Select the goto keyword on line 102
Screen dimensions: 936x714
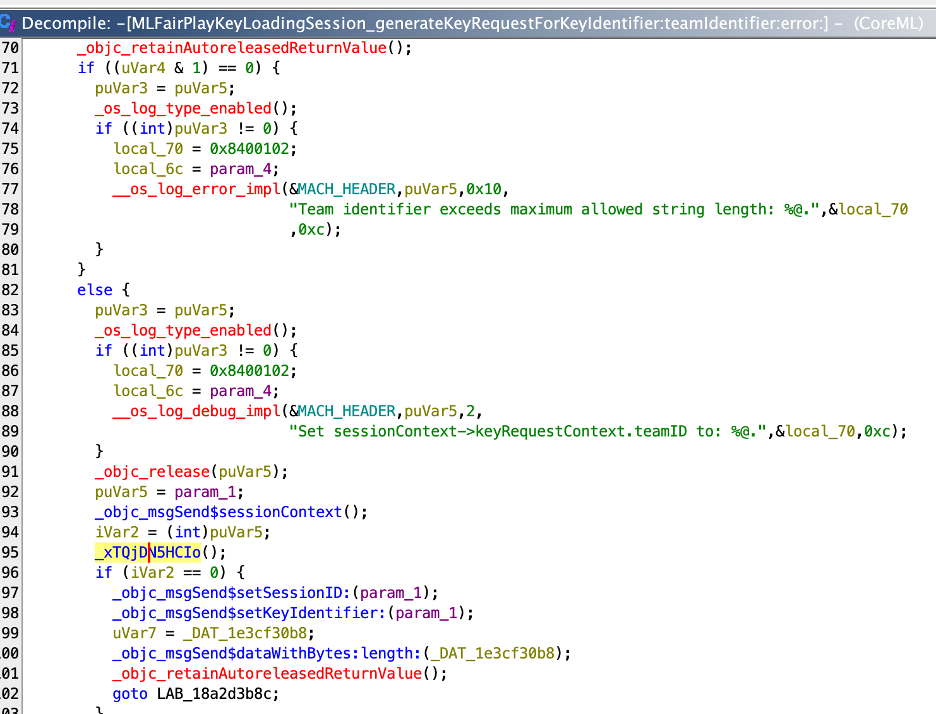click(x=130, y=693)
